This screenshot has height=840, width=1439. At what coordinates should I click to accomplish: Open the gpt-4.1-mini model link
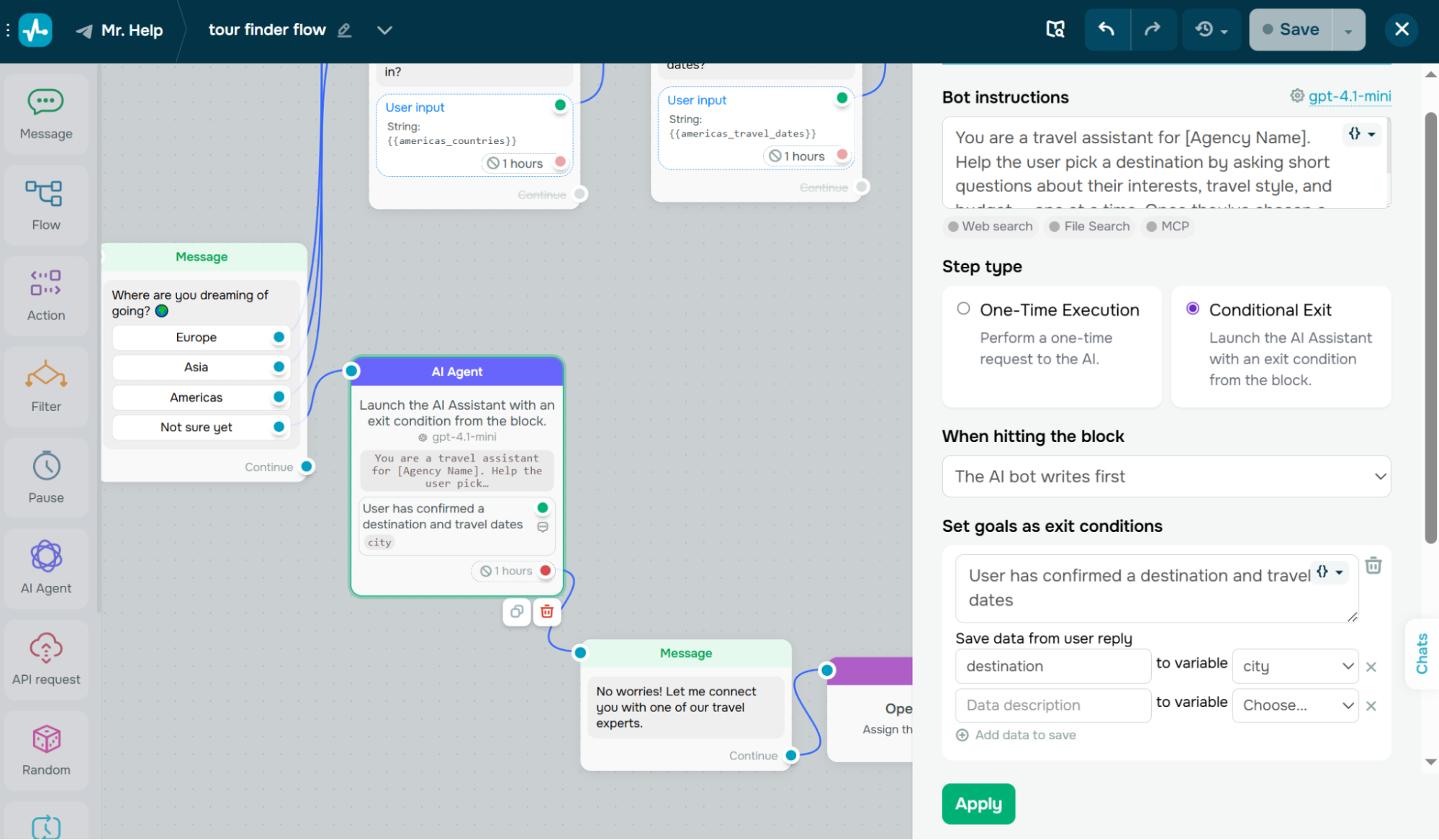click(x=1350, y=96)
